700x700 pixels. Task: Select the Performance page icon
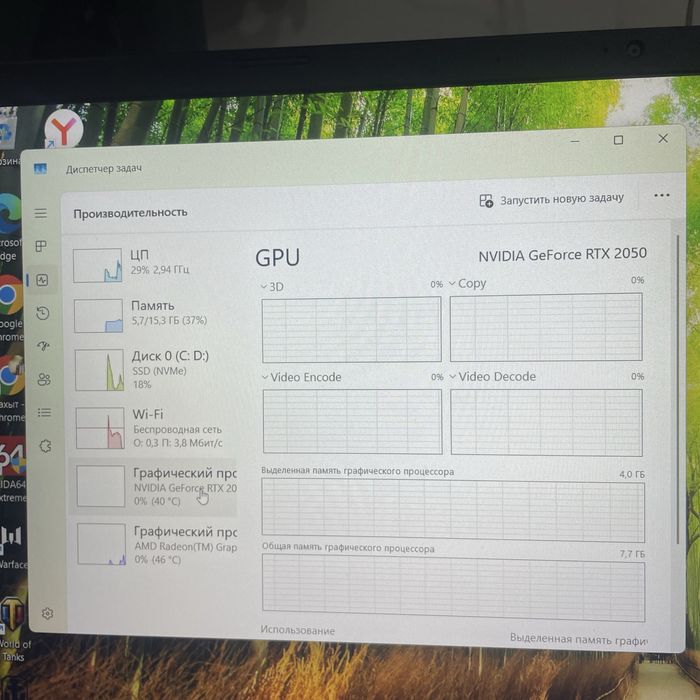(42, 280)
